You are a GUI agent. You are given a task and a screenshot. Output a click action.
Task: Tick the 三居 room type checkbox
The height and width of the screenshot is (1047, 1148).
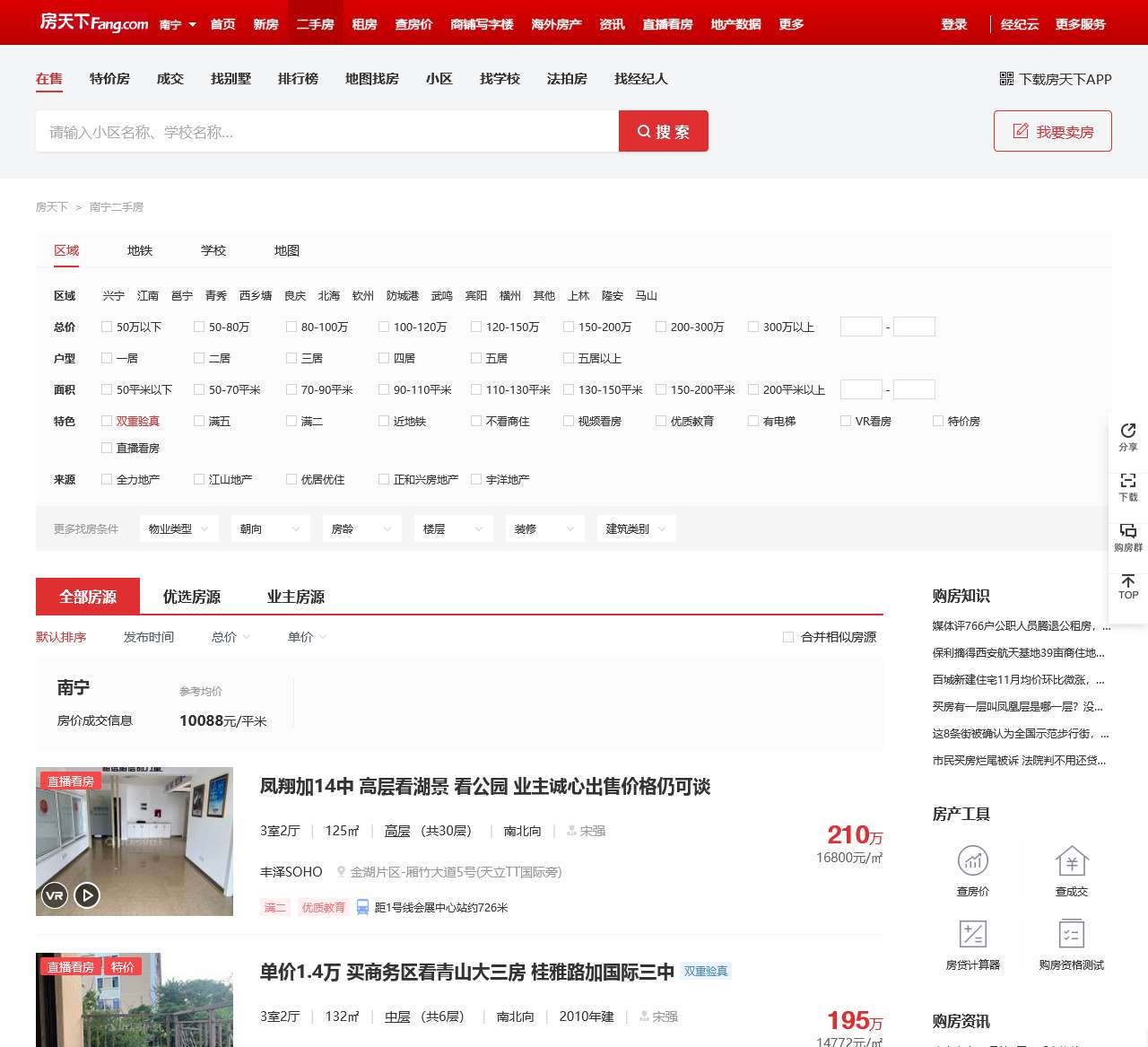tap(291, 359)
